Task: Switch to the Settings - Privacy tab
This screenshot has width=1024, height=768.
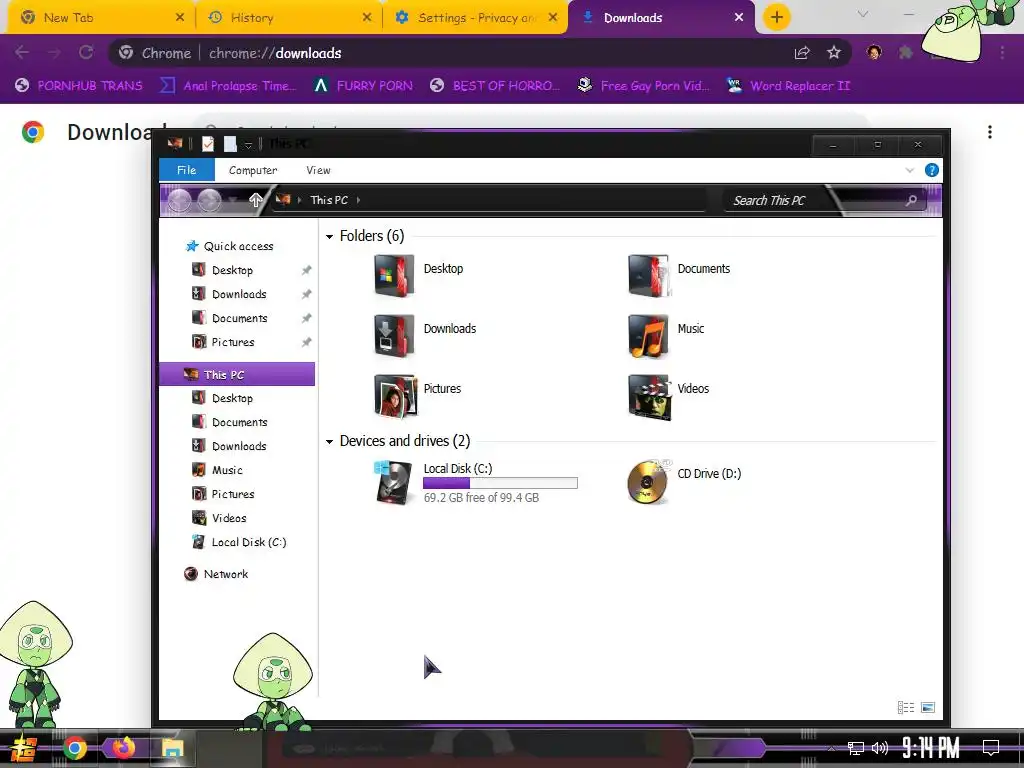Action: [476, 18]
